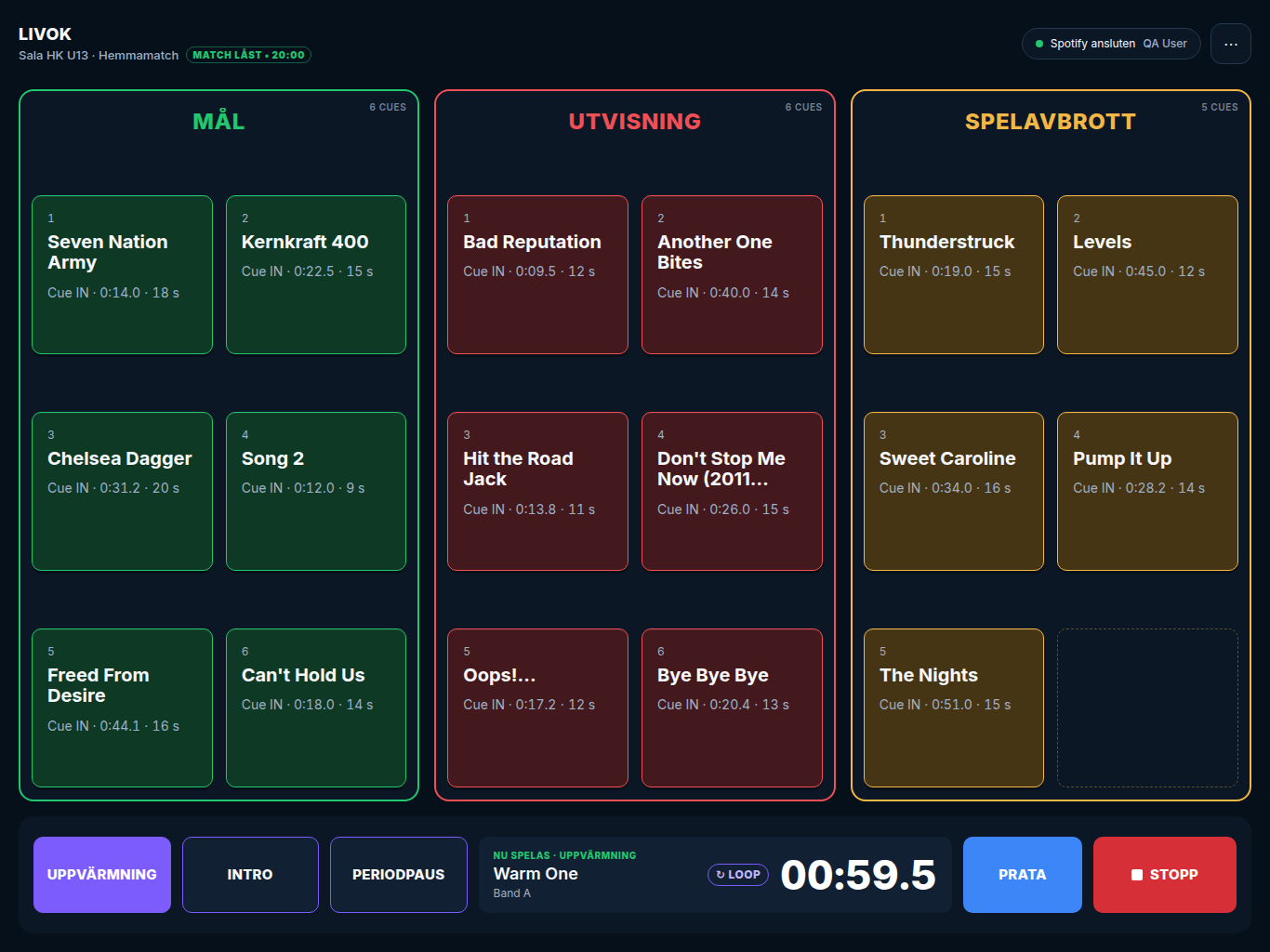Click the Band A artist label

pos(512,893)
